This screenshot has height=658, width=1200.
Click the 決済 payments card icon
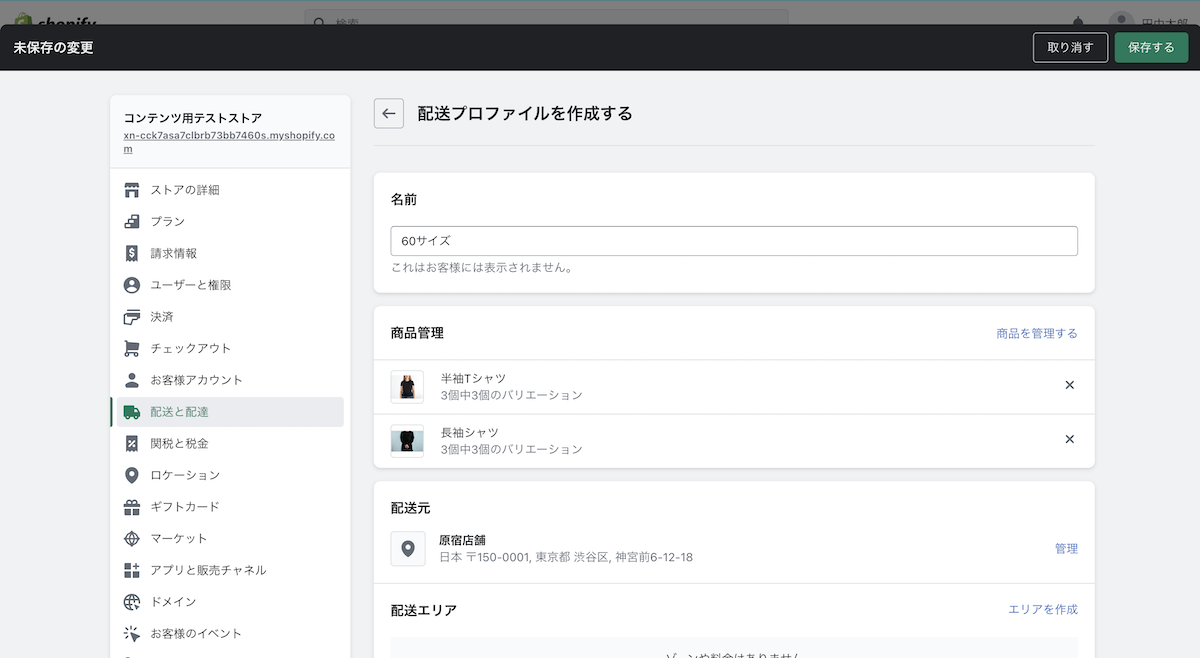tap(131, 317)
